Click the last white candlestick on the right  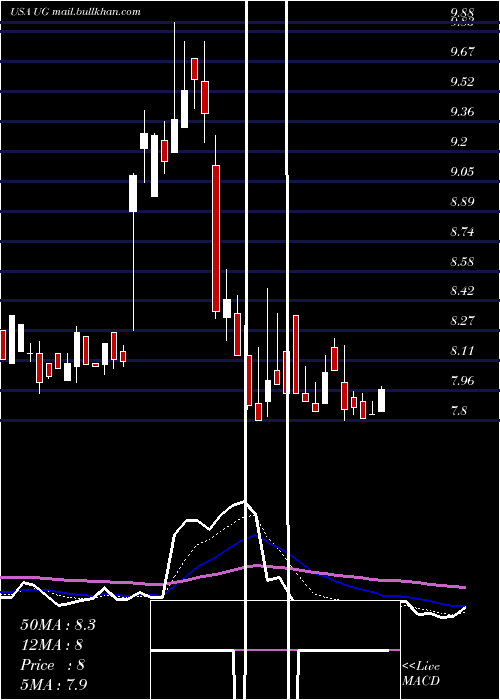tap(381, 400)
